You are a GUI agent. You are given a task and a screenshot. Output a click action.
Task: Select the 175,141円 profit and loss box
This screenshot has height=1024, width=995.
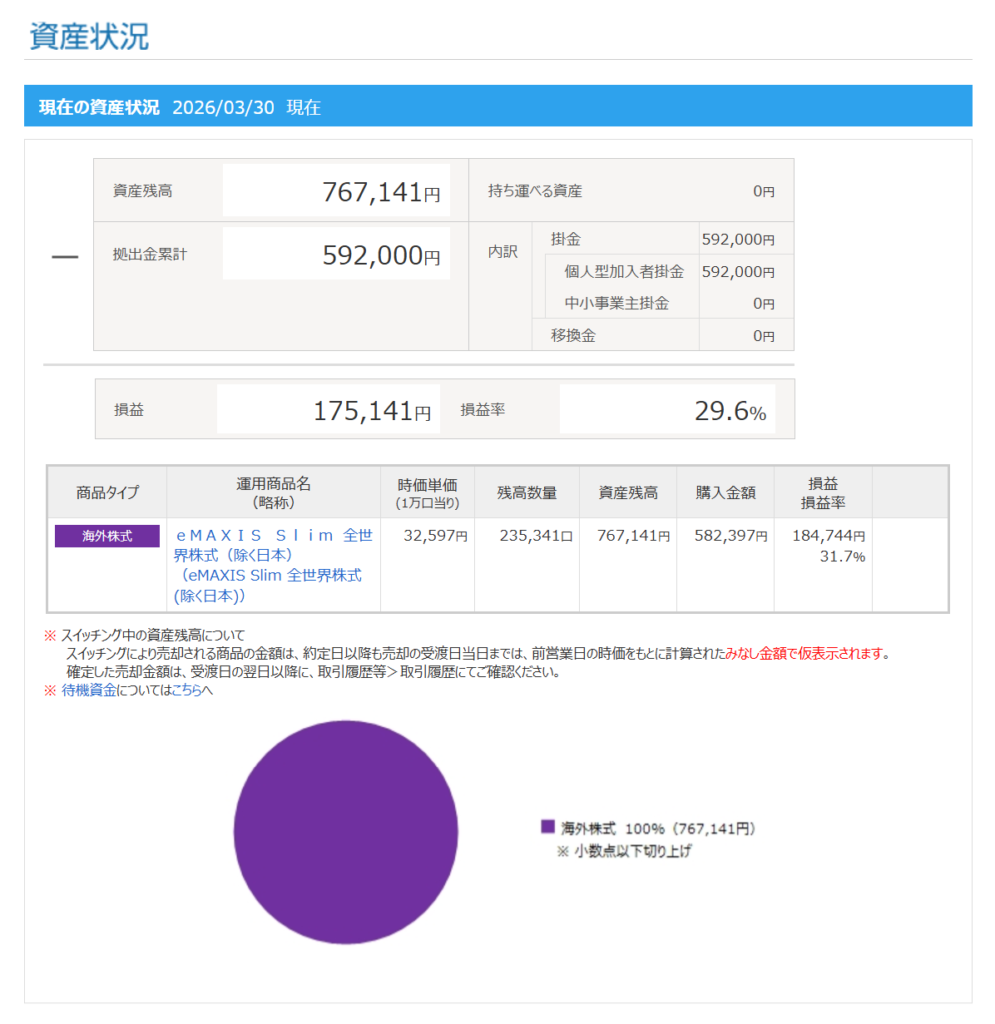[328, 409]
